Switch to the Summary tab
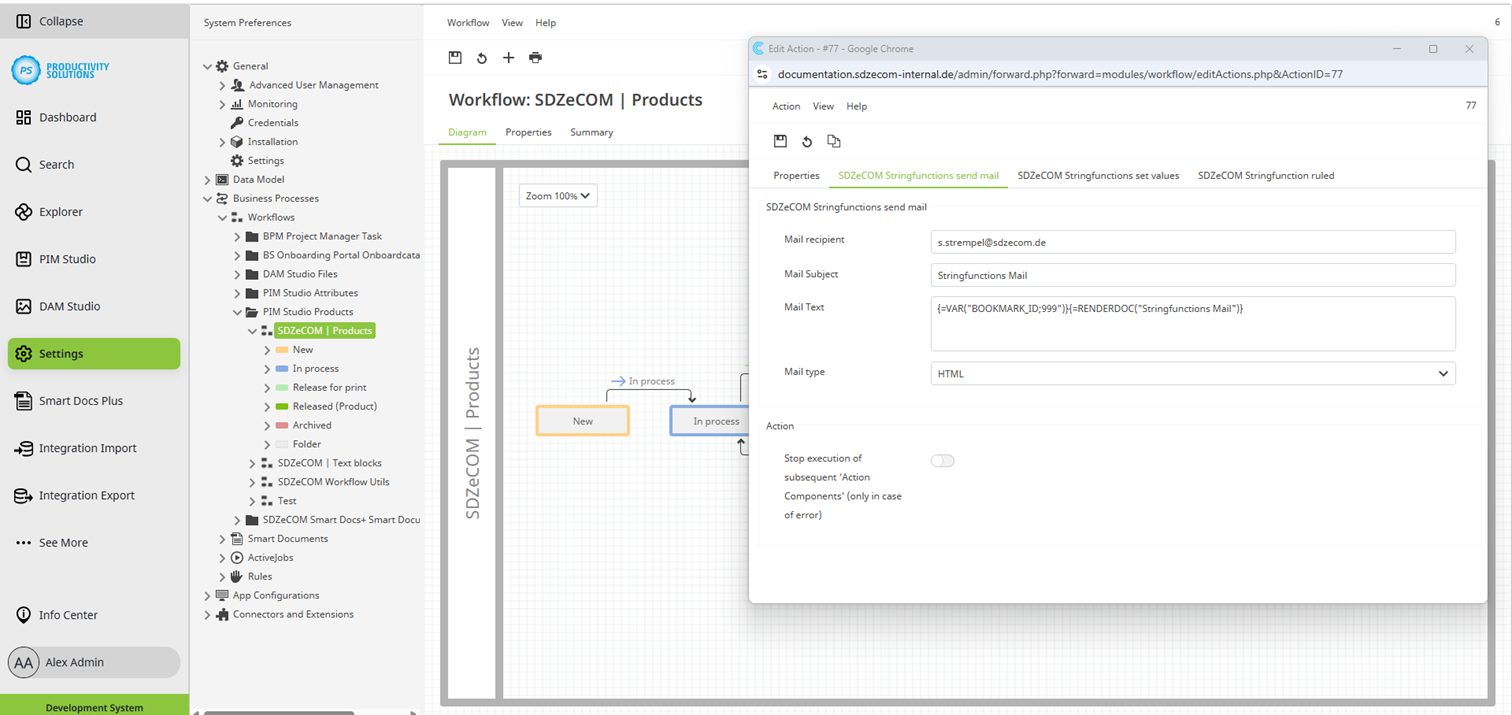Screen dimensions: 1512x715 point(591,132)
